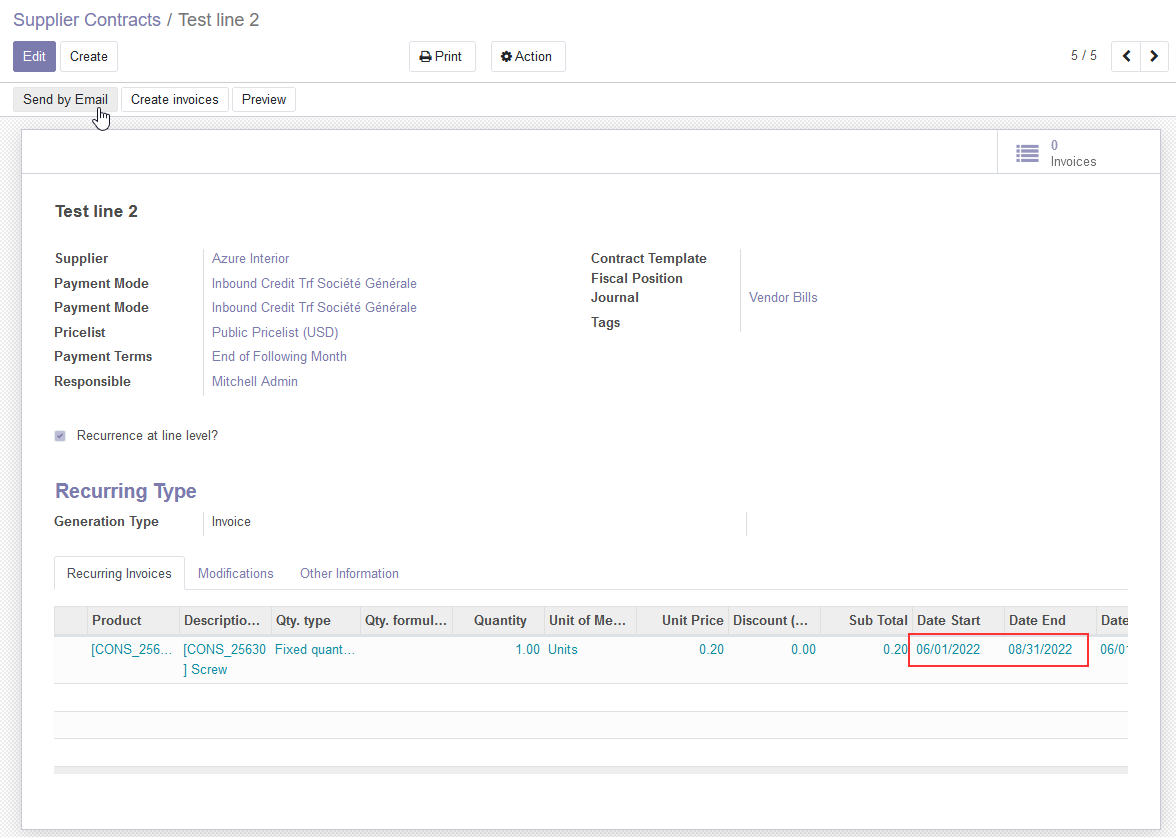Viewport: 1176px width, 837px height.
Task: Click the Test line 2 record title
Action: 96,212
